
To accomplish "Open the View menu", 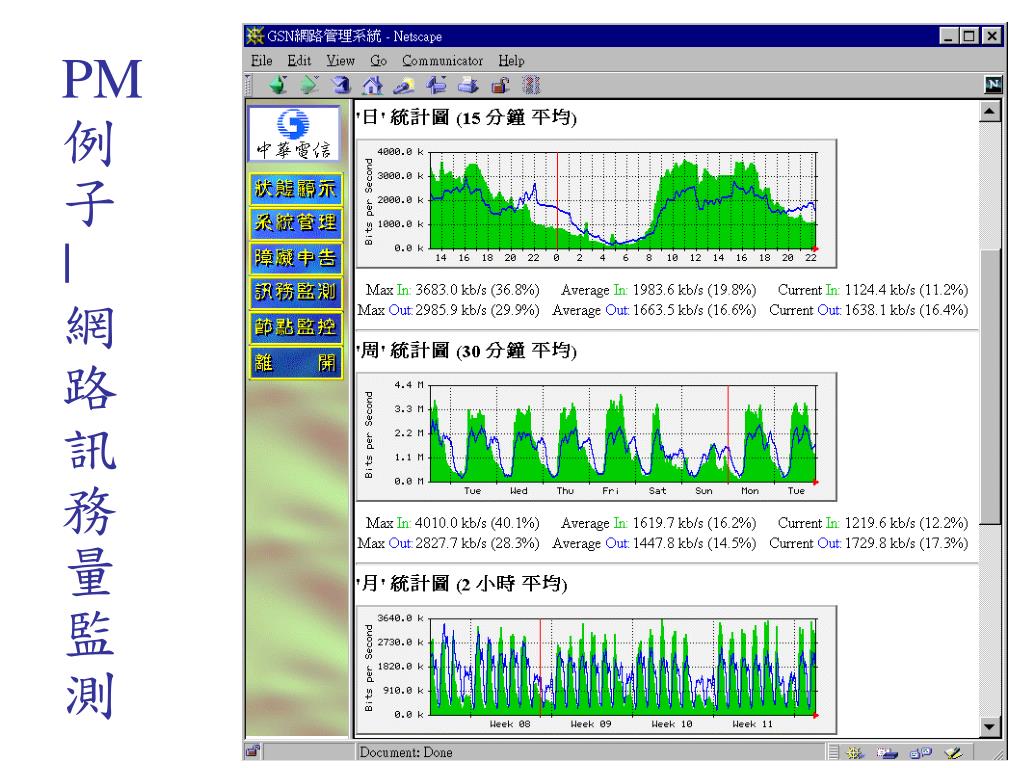I will (x=340, y=61).
